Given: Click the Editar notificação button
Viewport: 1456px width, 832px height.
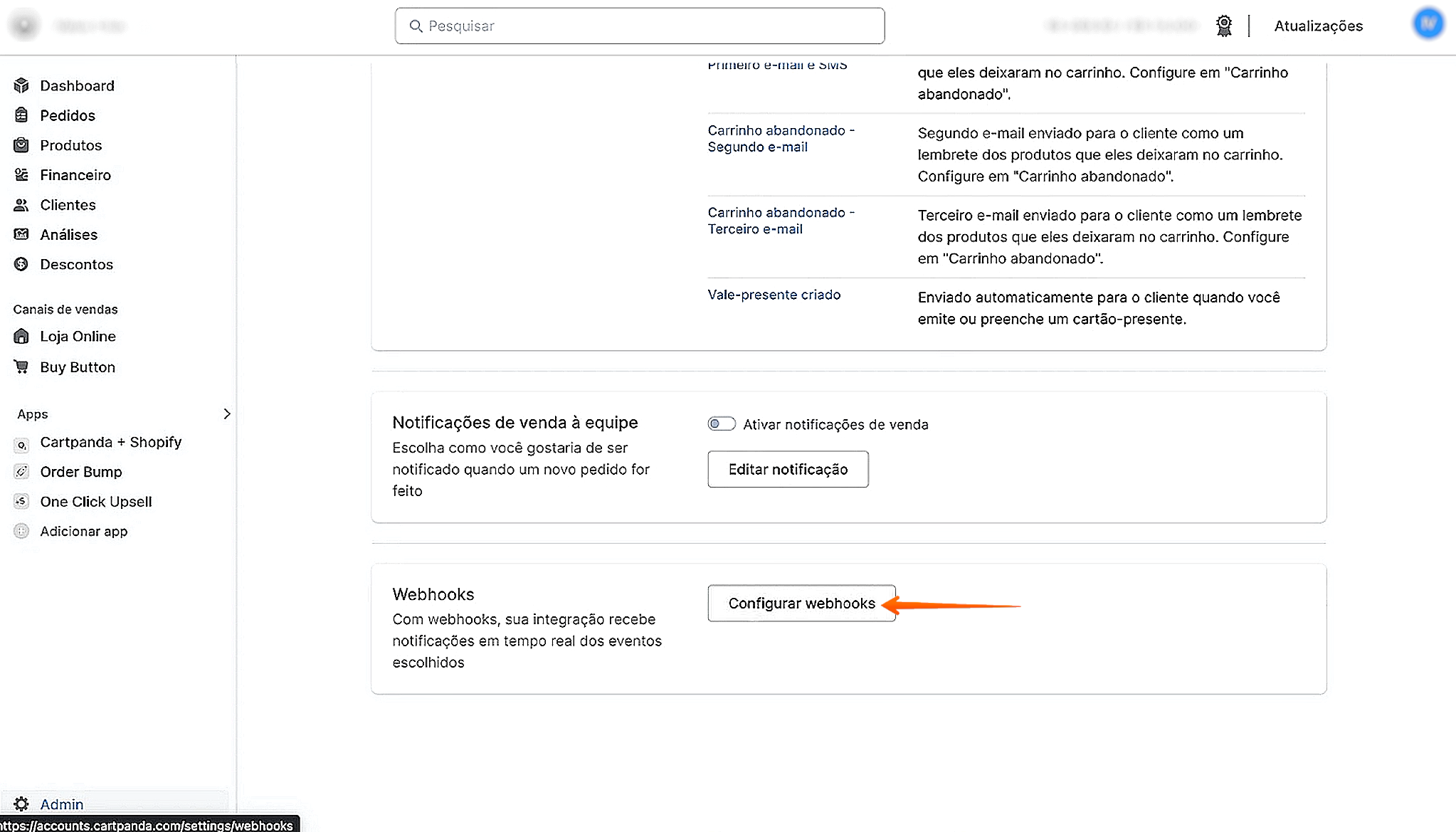Looking at the screenshot, I should point(788,470).
